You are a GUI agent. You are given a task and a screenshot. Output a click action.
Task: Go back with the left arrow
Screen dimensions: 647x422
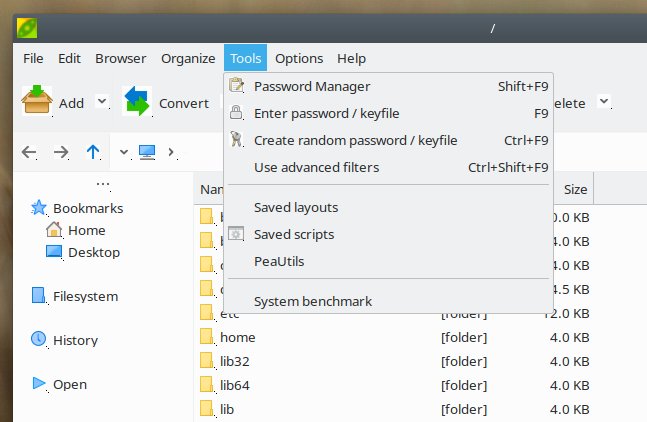[x=30, y=152]
